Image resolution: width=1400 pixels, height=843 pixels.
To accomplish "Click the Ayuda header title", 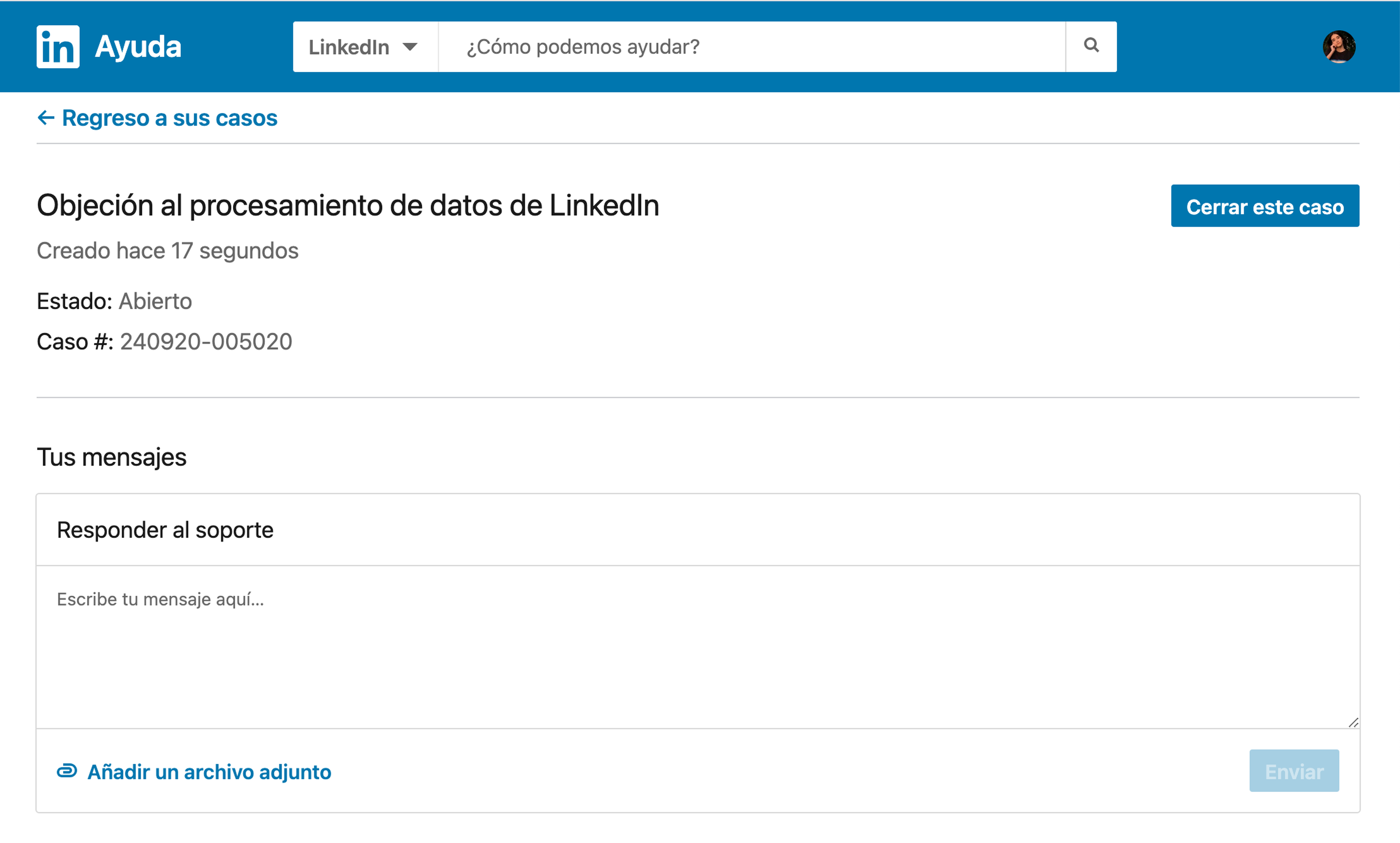I will [138, 47].
